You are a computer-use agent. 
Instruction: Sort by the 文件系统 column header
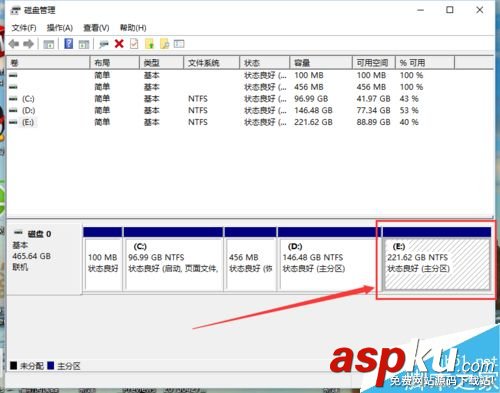pos(212,63)
